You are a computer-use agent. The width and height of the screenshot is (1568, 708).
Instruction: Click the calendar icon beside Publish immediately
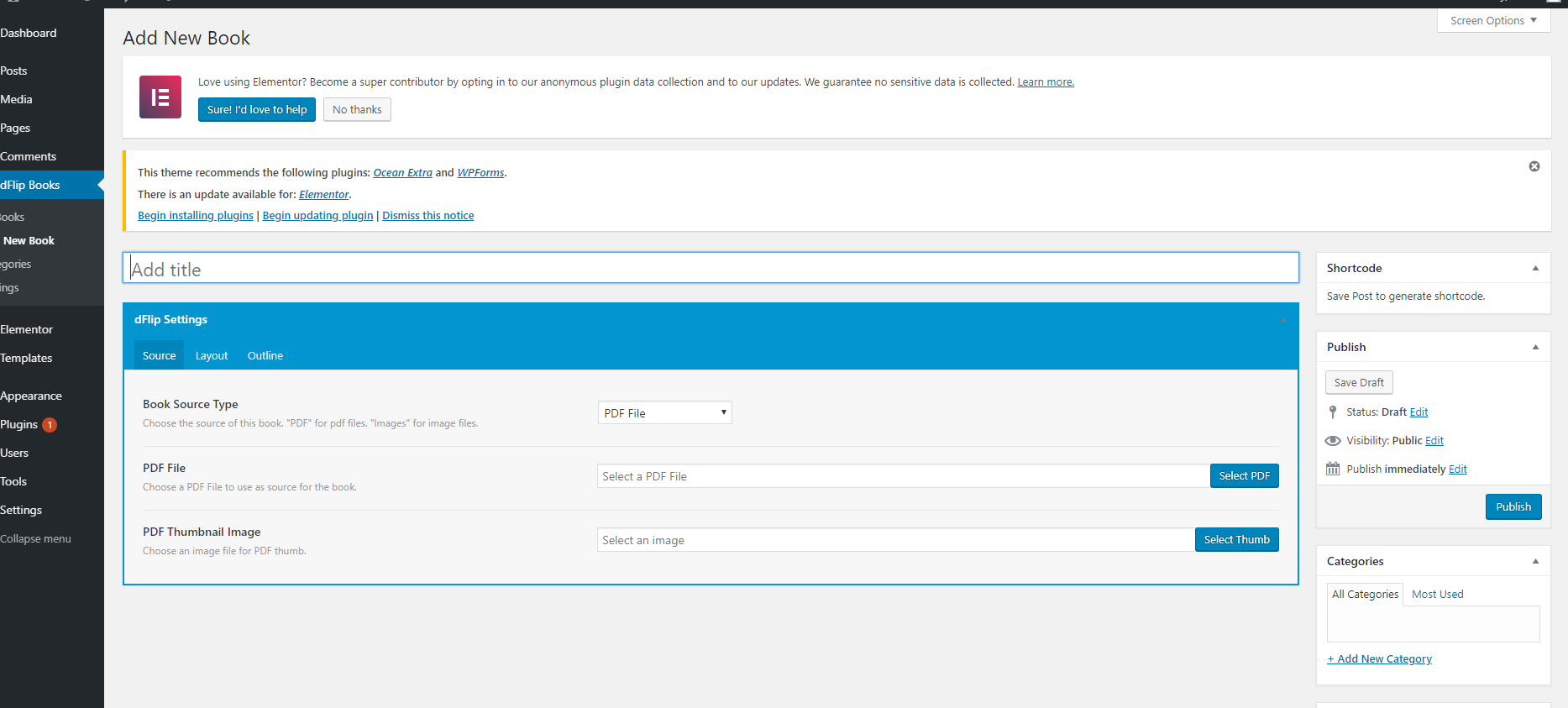click(x=1333, y=469)
